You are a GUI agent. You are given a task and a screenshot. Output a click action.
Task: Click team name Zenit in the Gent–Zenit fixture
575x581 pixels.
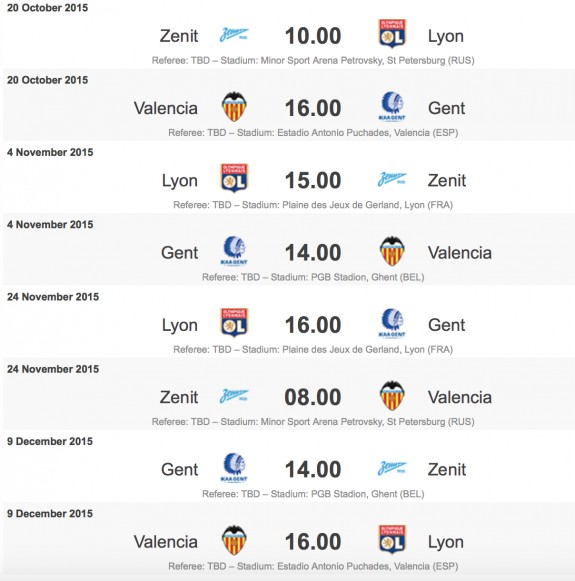pyautogui.click(x=447, y=469)
